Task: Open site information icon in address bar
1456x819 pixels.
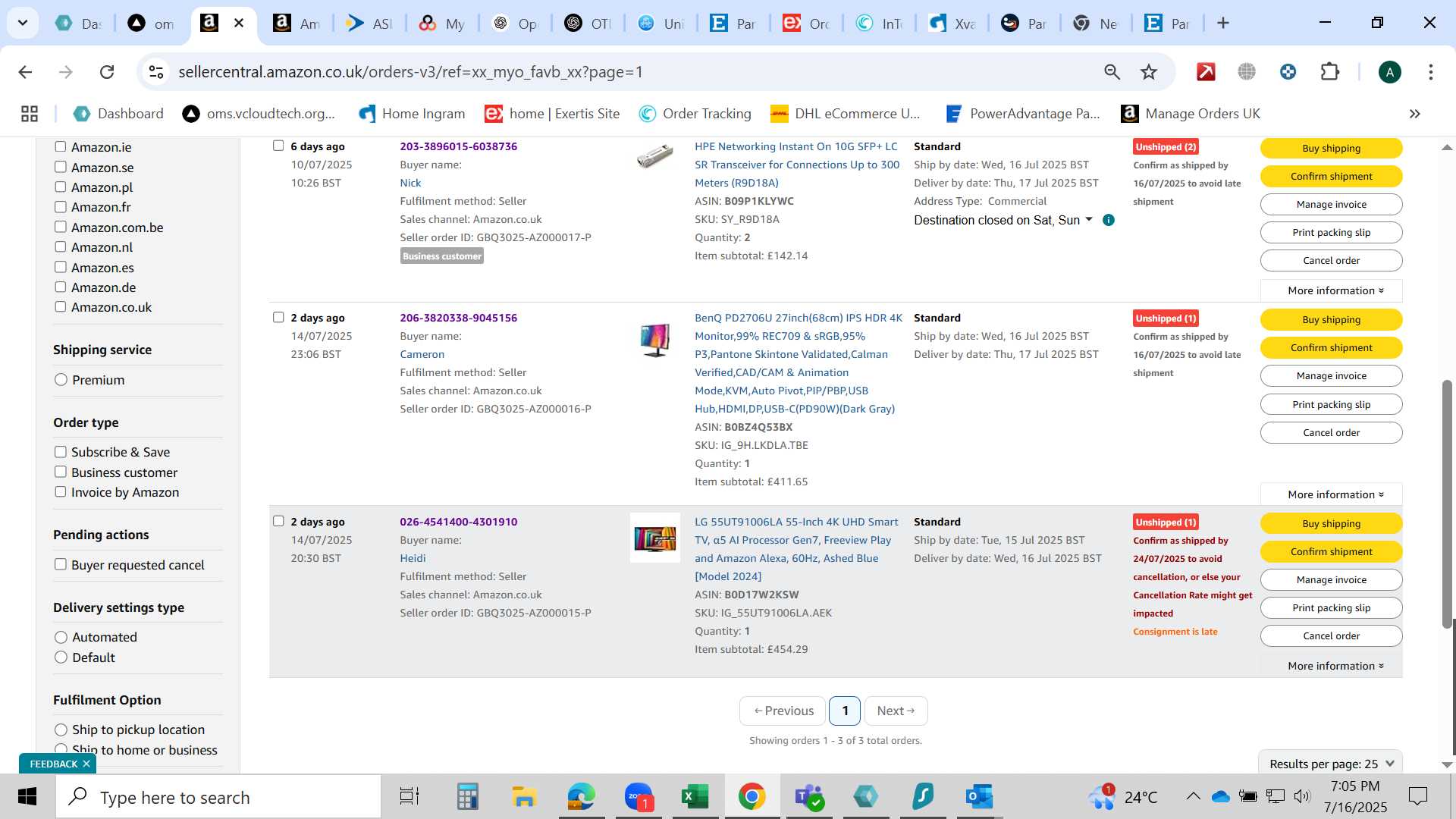Action: point(156,72)
